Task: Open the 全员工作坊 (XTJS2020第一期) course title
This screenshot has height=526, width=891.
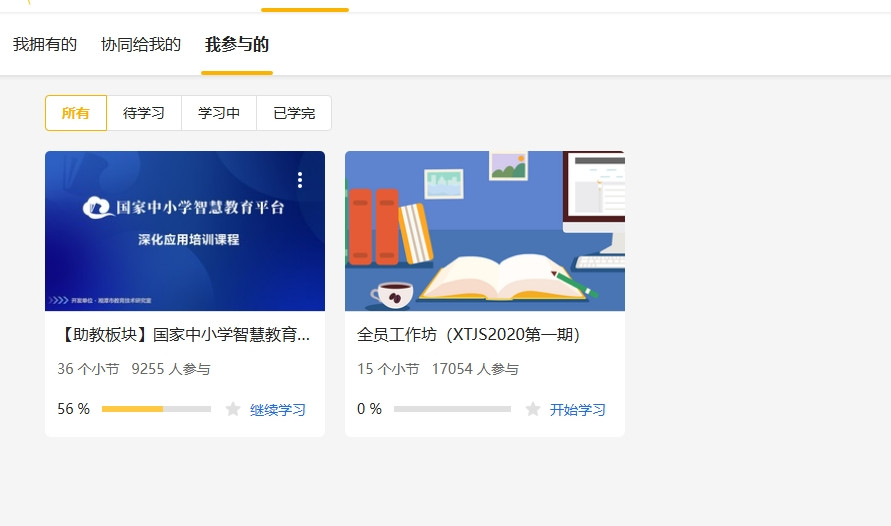Action: [469, 335]
